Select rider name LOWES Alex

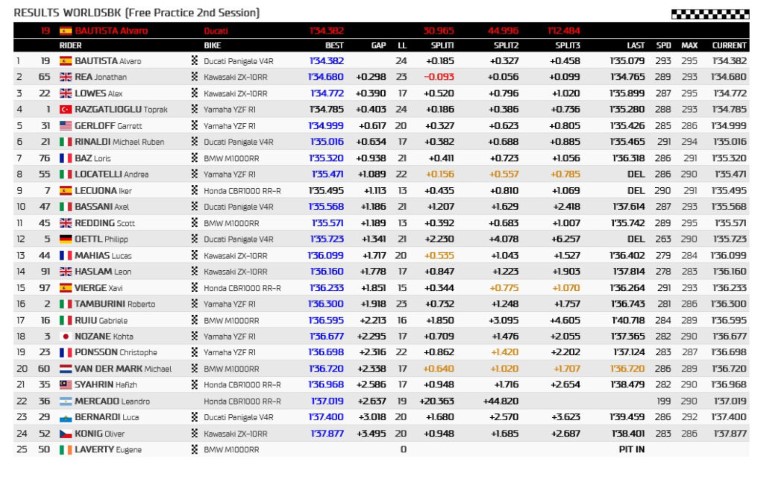point(98,93)
